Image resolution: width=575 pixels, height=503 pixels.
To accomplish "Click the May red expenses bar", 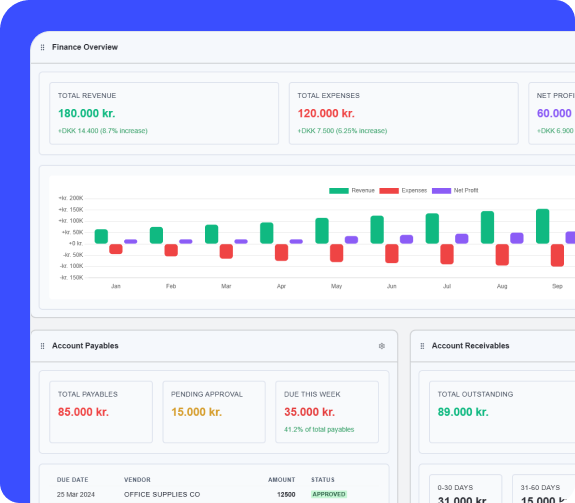I will [x=337, y=253].
